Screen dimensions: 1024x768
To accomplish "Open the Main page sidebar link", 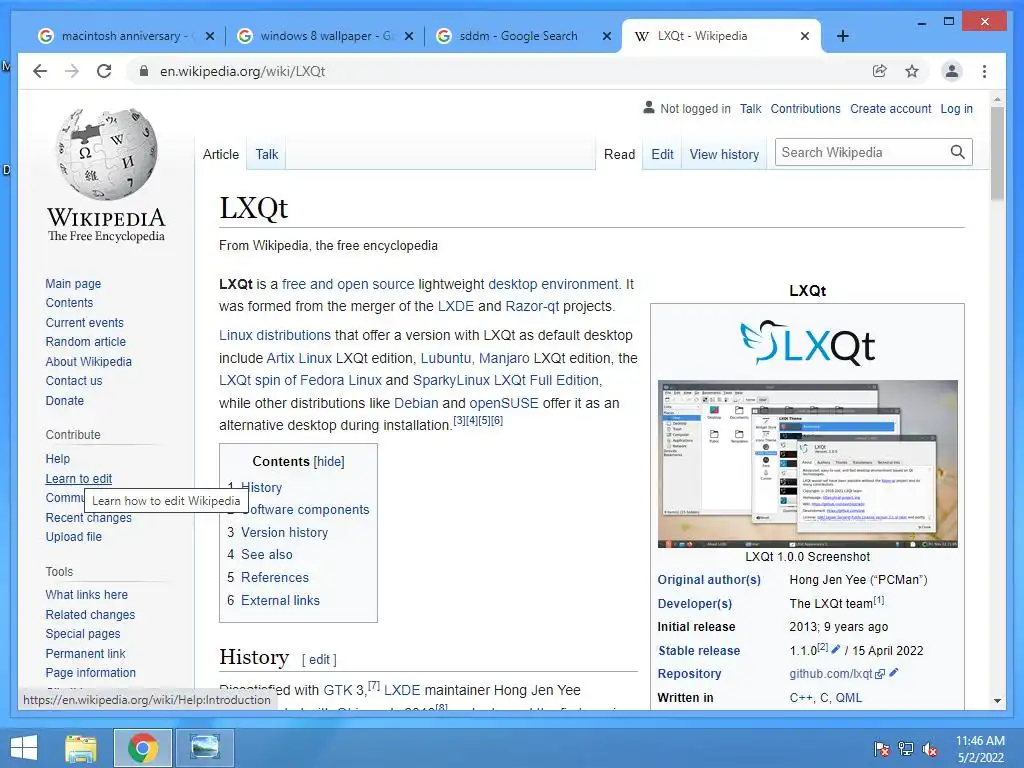I will click(x=73, y=283).
